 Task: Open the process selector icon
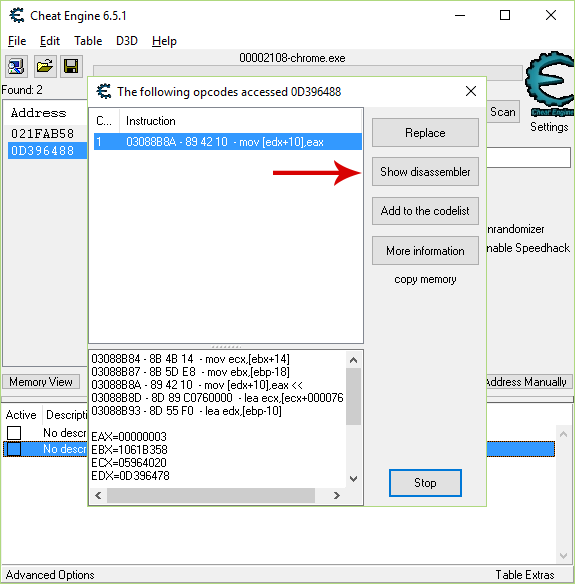click(16, 67)
